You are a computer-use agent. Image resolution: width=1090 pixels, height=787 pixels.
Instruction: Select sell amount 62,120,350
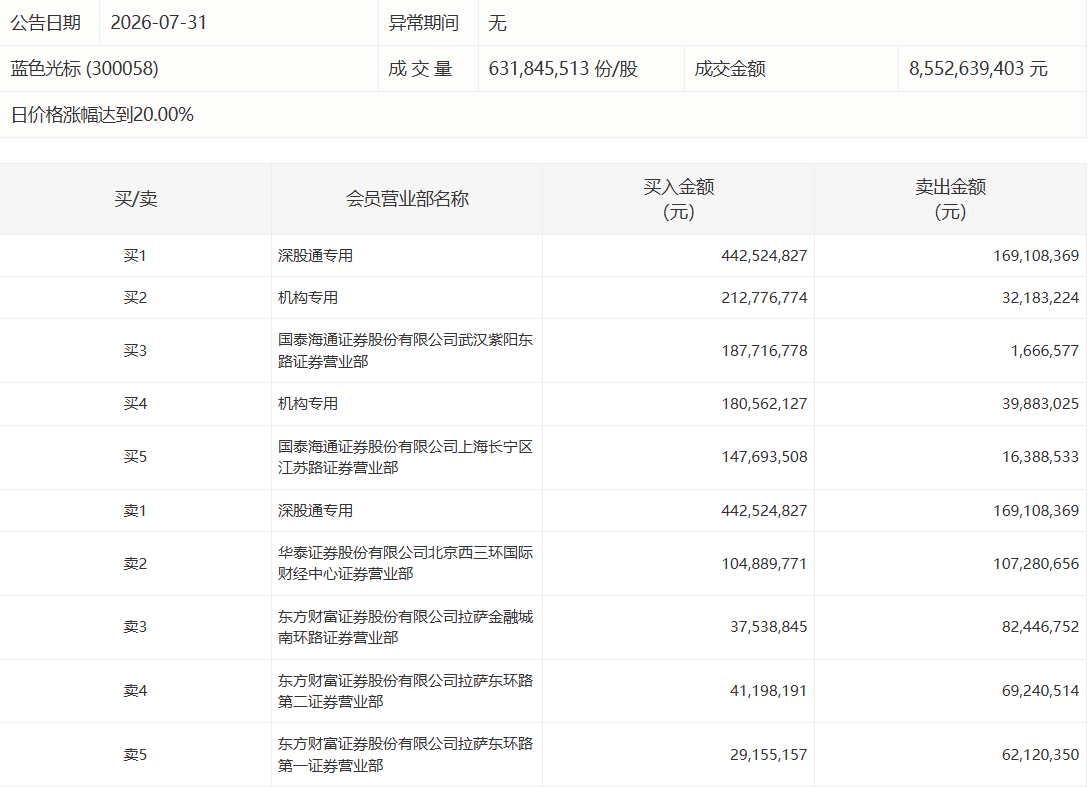[1040, 754]
